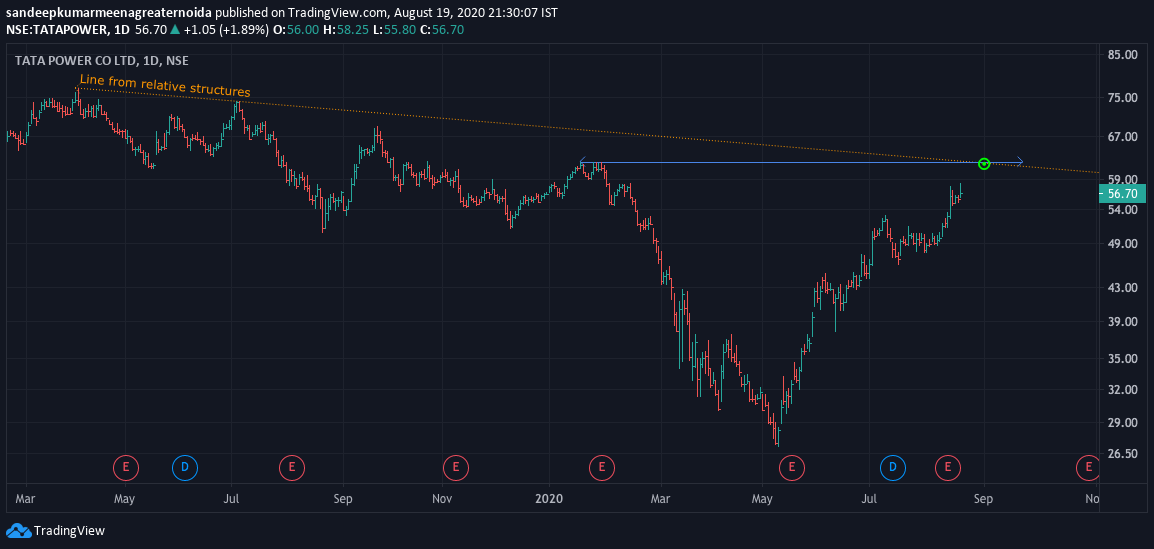Viewport: 1154px width, 549px height.
Task: Click the 43.00 price axis label
Action: [x=1122, y=288]
